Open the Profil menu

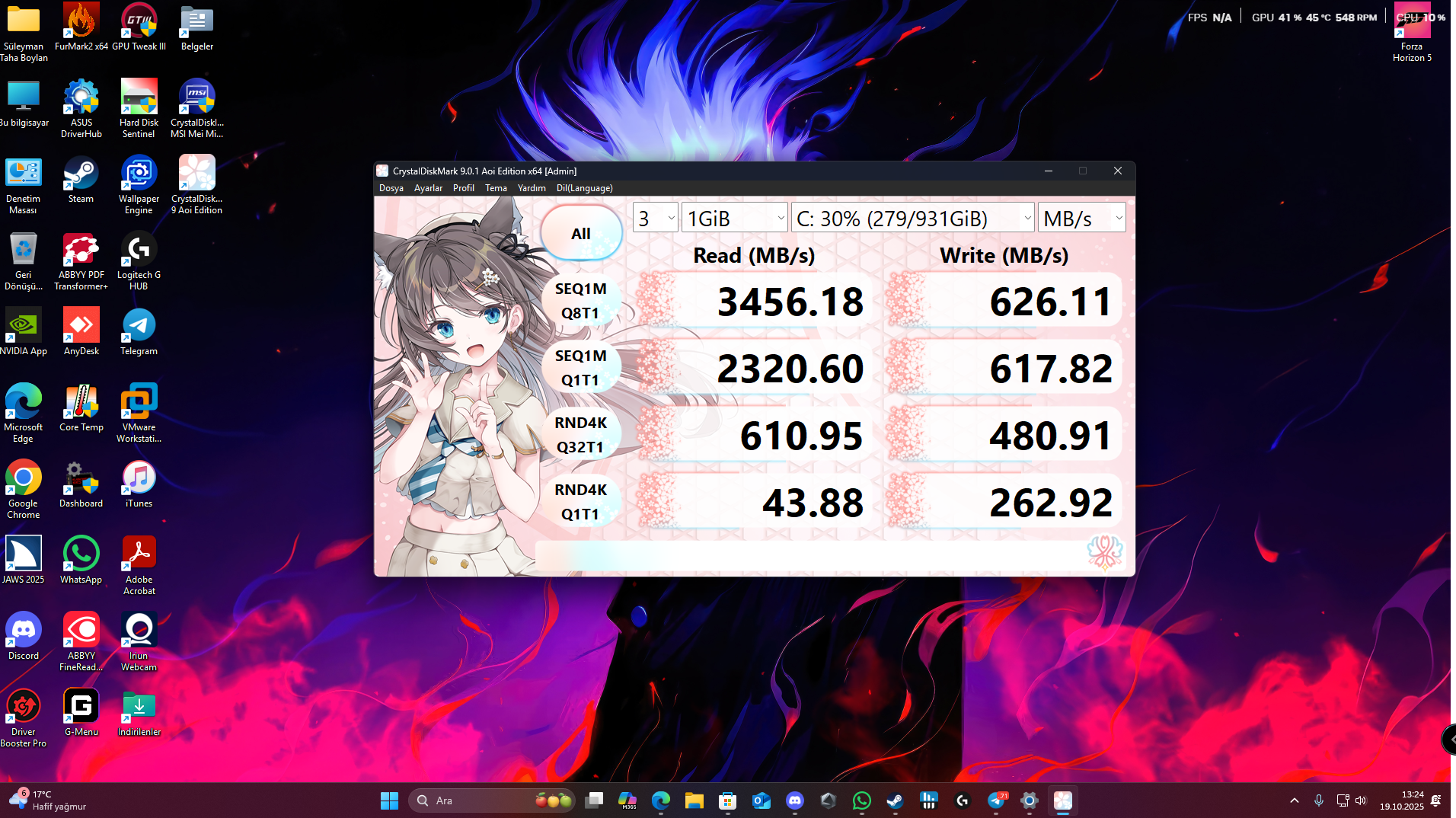[x=463, y=188]
